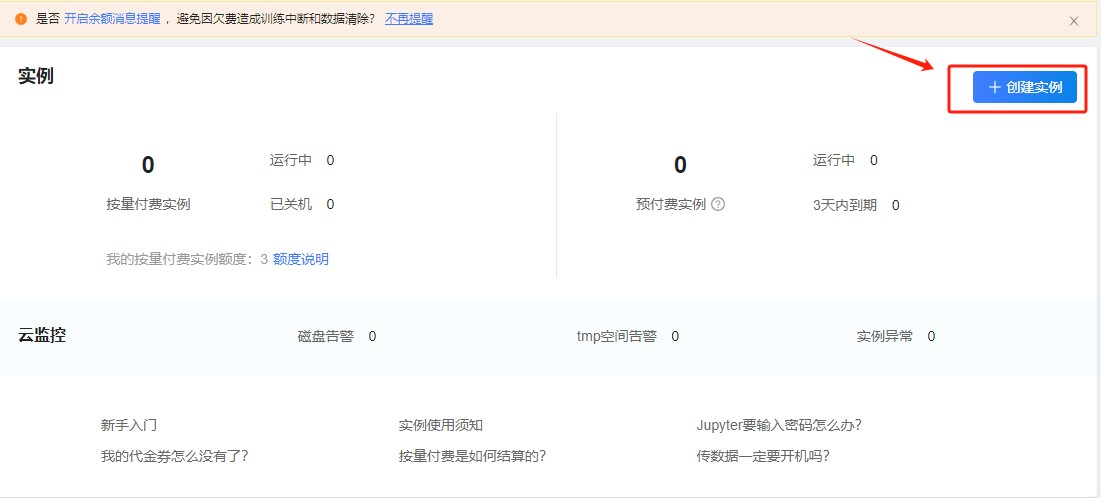Click the 云监控 heading

coord(42,335)
